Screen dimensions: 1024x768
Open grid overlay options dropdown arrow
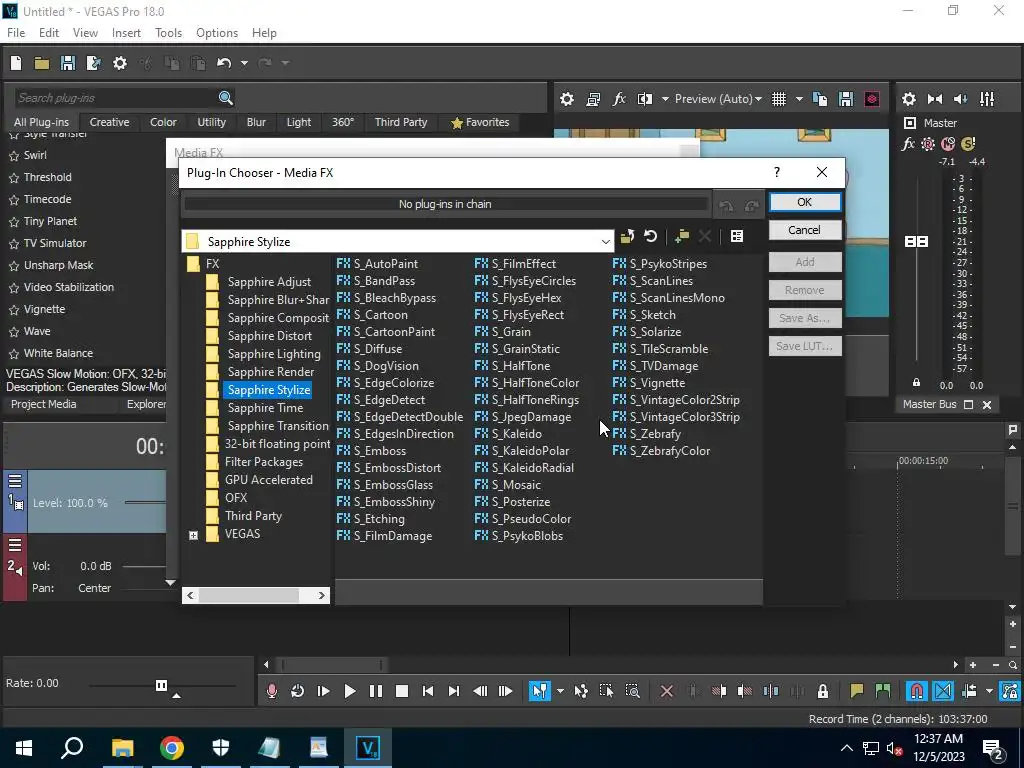[799, 99]
